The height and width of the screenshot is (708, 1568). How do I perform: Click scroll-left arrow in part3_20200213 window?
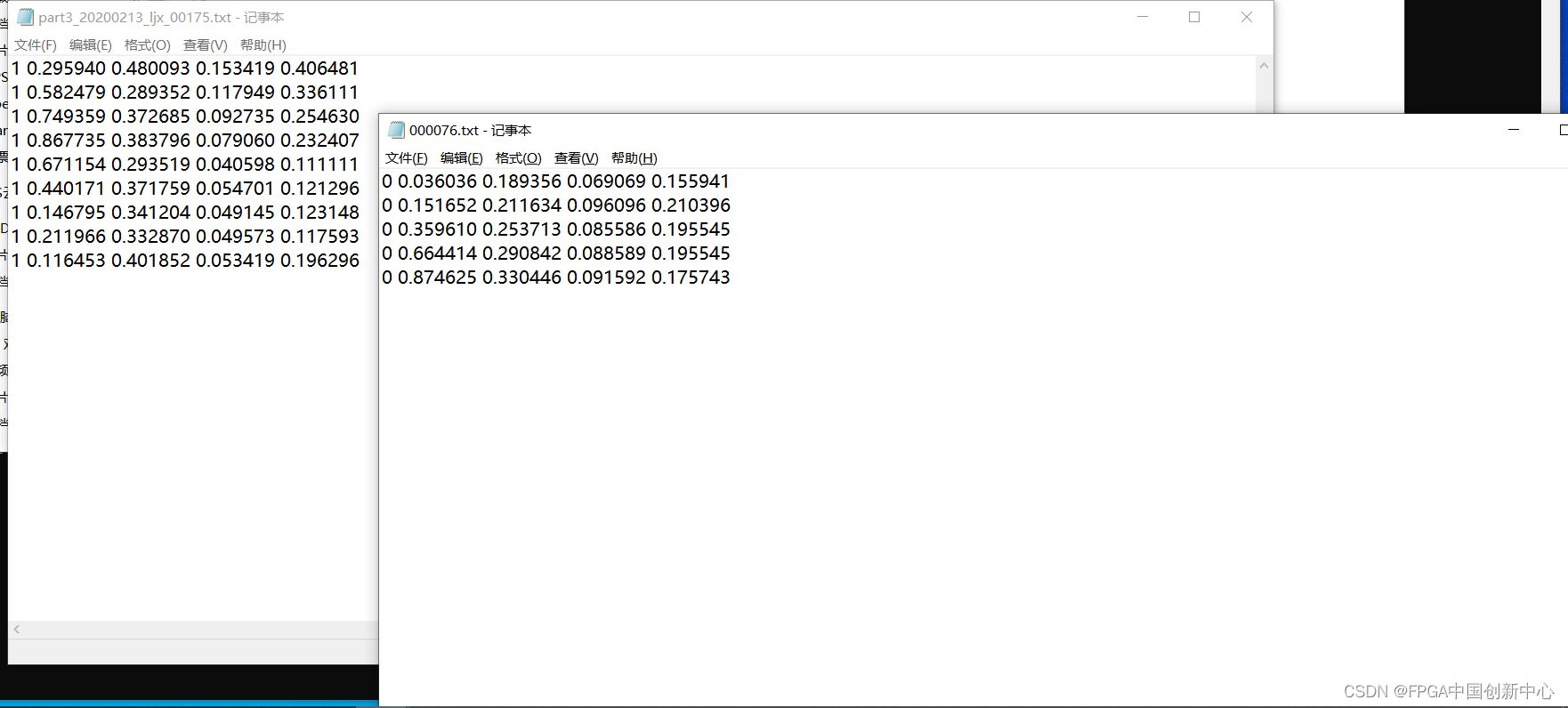click(x=17, y=629)
